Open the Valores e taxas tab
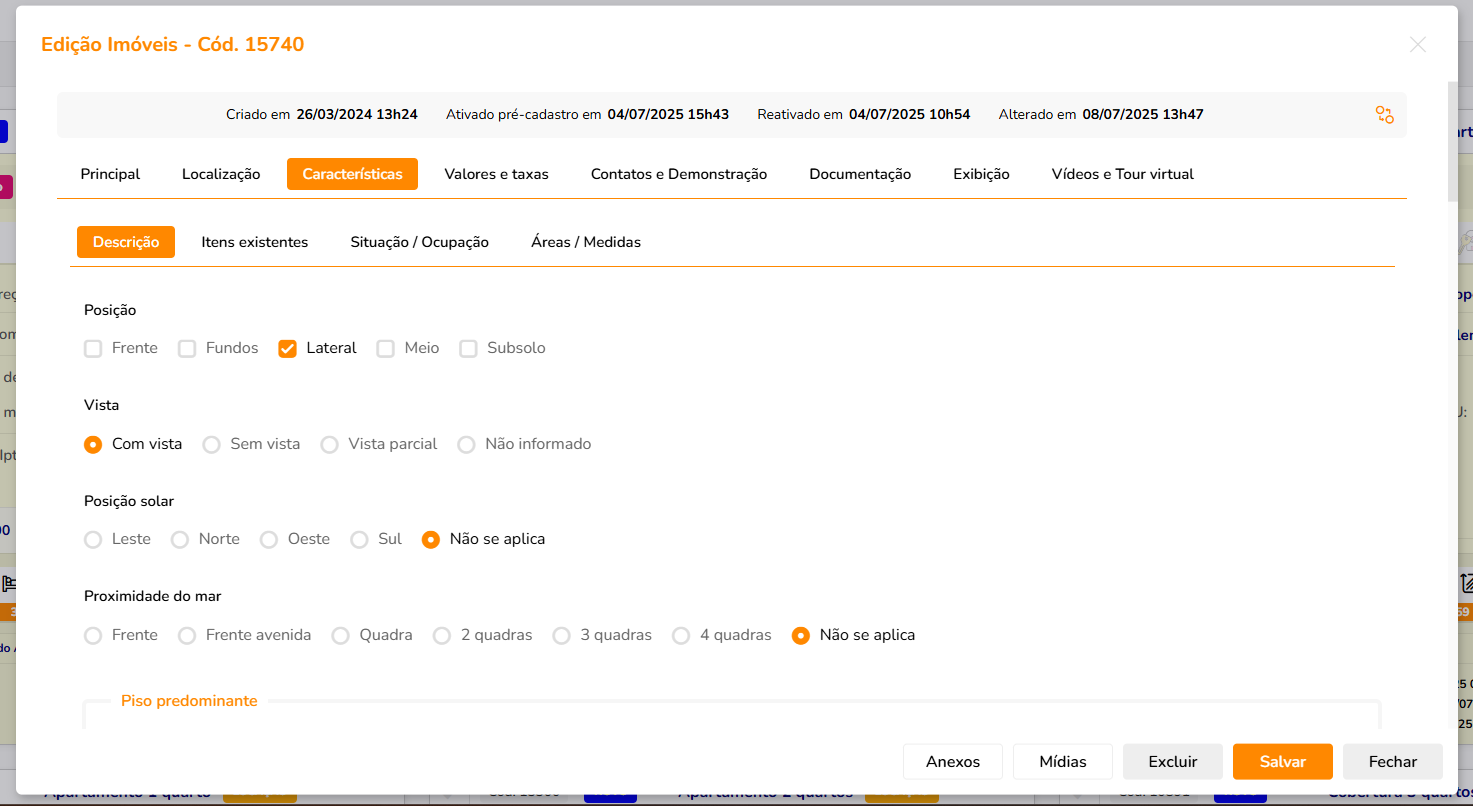Viewport: 1473px width, 806px height. (496, 174)
